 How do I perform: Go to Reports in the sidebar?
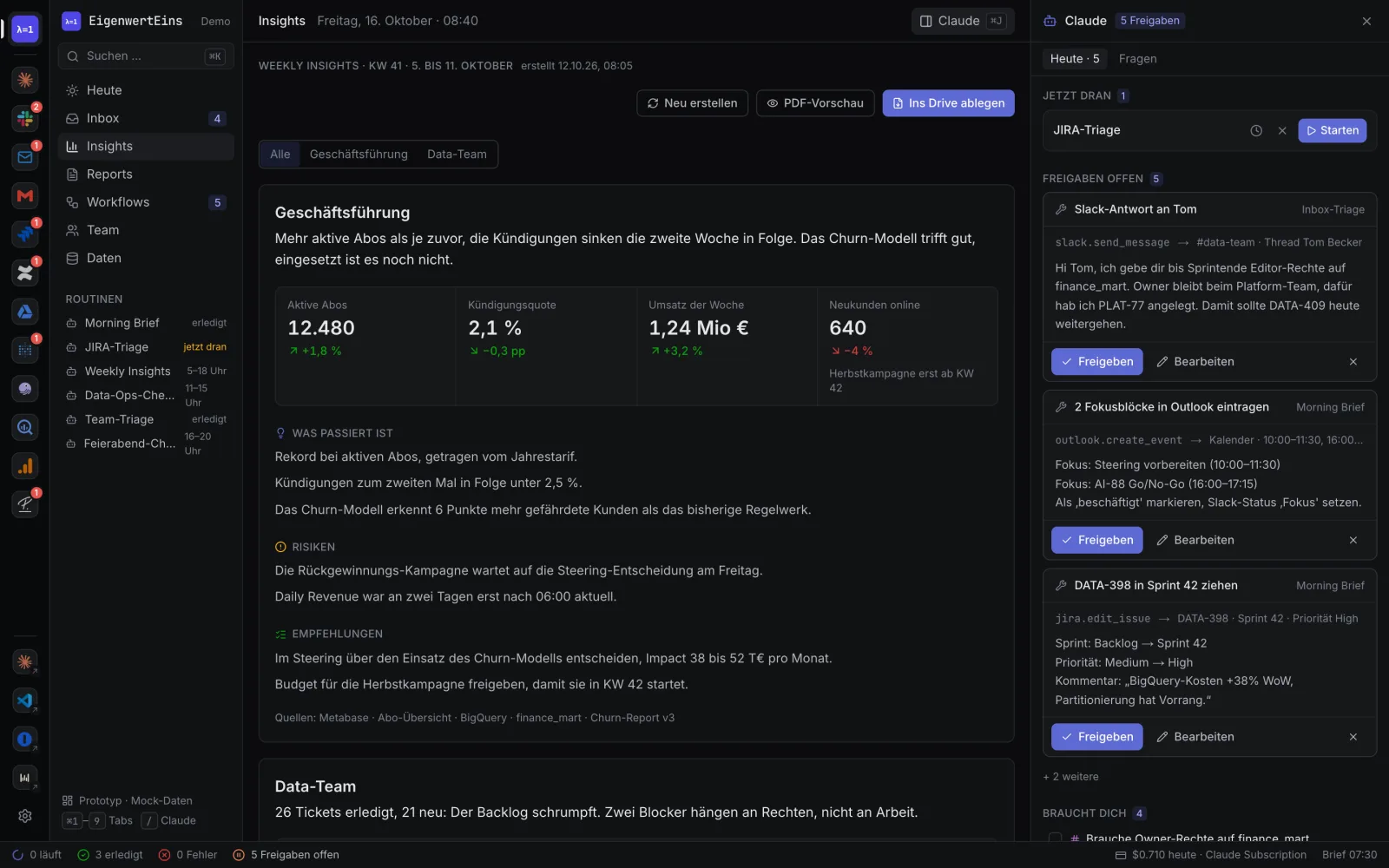146,174
